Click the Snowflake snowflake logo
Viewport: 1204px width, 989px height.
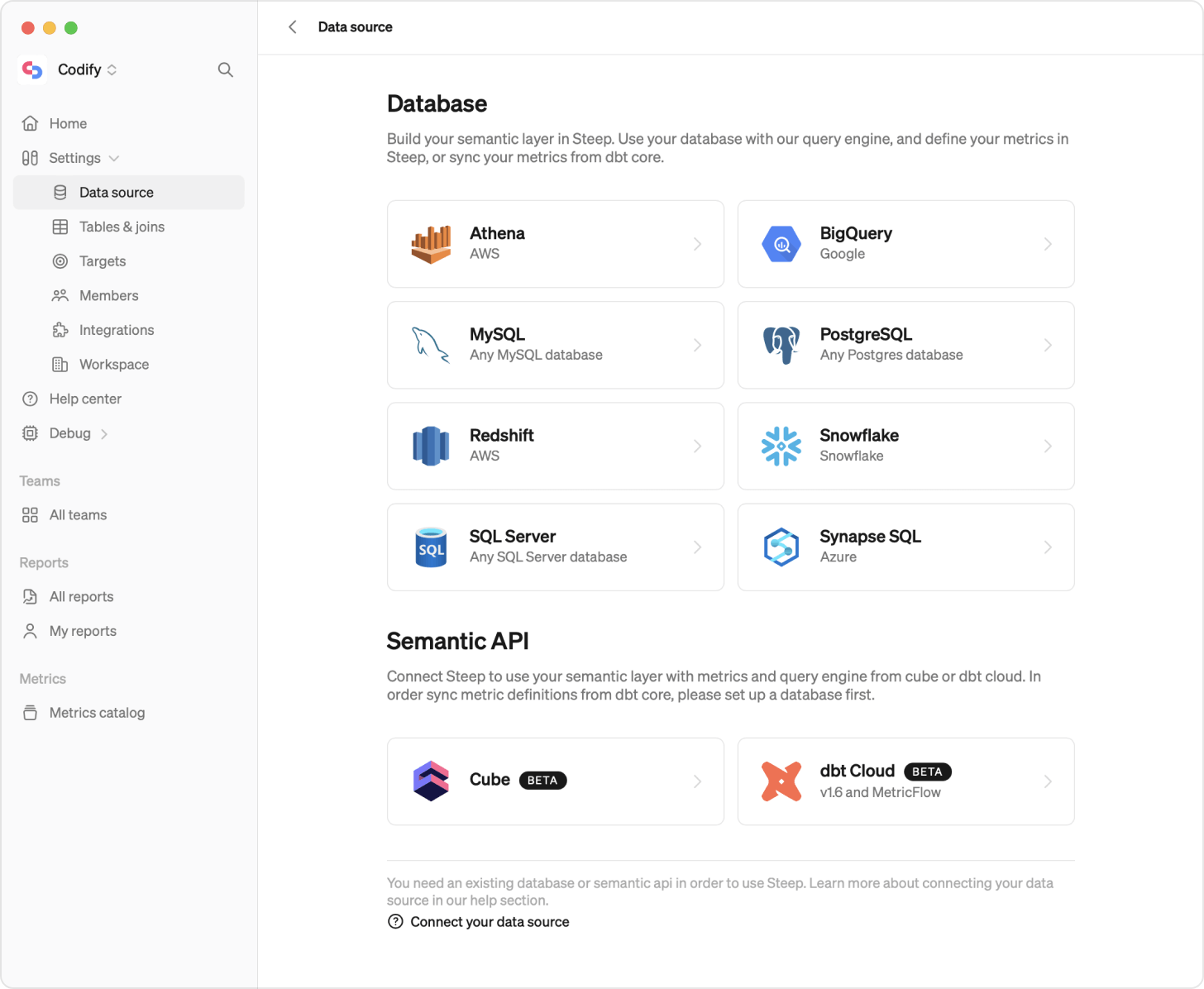[781, 447]
